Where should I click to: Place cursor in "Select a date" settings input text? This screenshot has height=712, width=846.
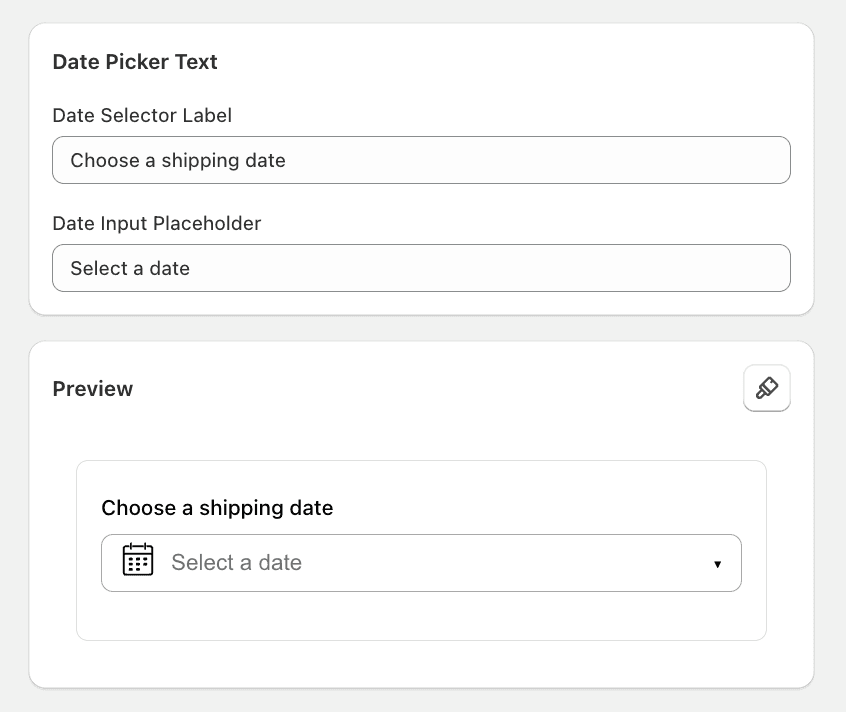tap(130, 269)
